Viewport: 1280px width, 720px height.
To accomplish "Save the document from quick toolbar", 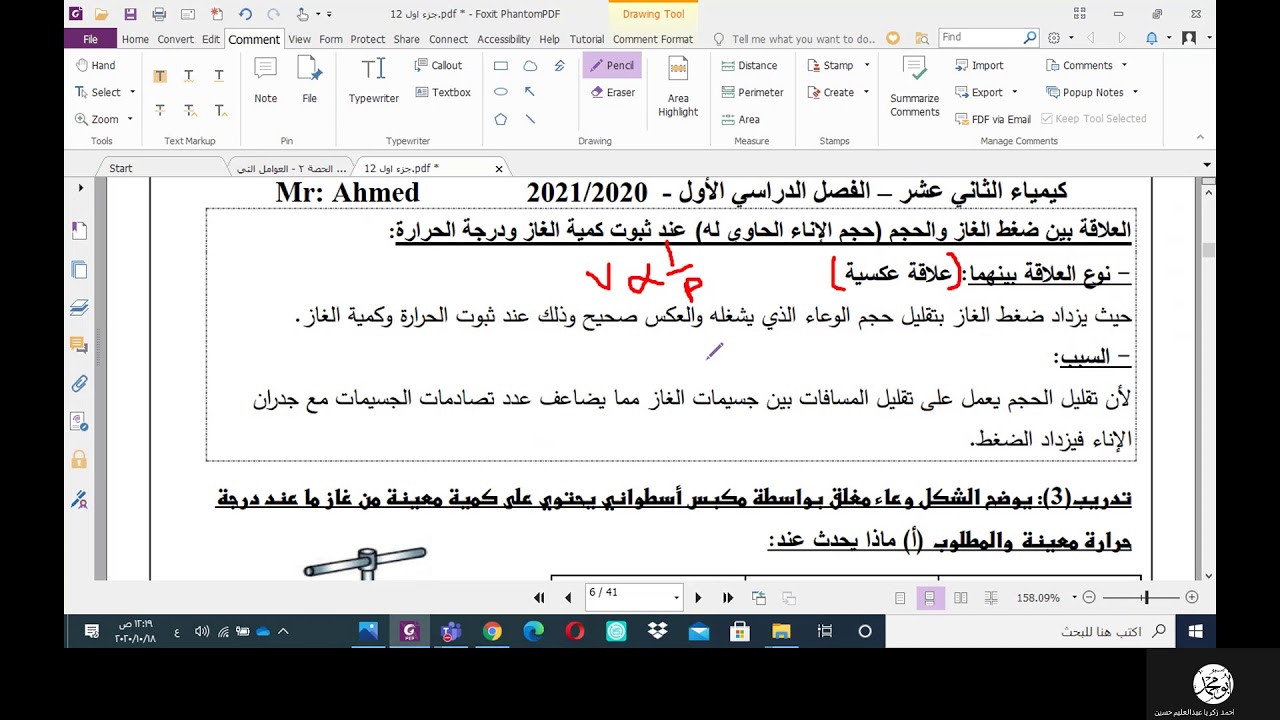I will tap(130, 14).
